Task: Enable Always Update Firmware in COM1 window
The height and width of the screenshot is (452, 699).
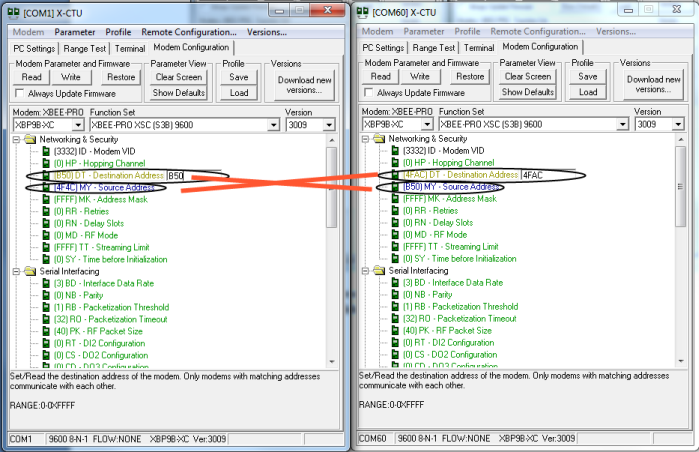Action: [x=19, y=93]
